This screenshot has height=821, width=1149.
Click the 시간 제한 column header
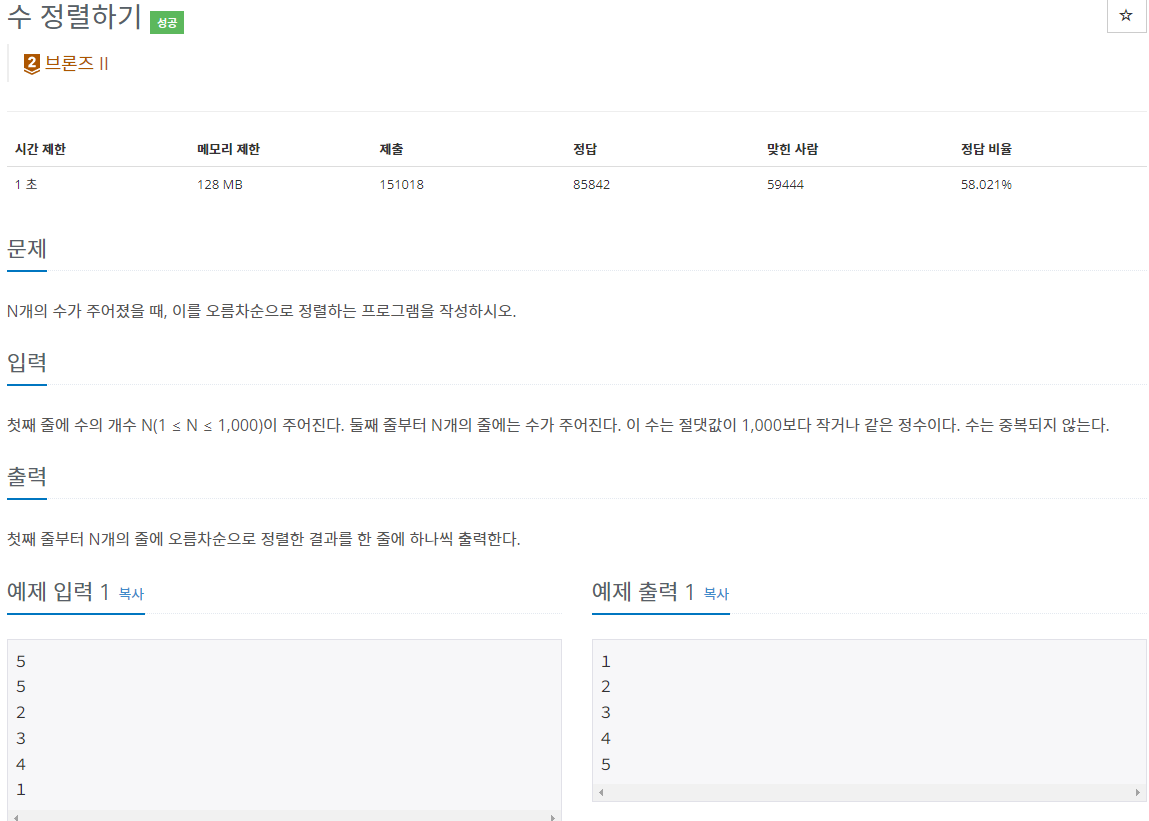point(40,149)
